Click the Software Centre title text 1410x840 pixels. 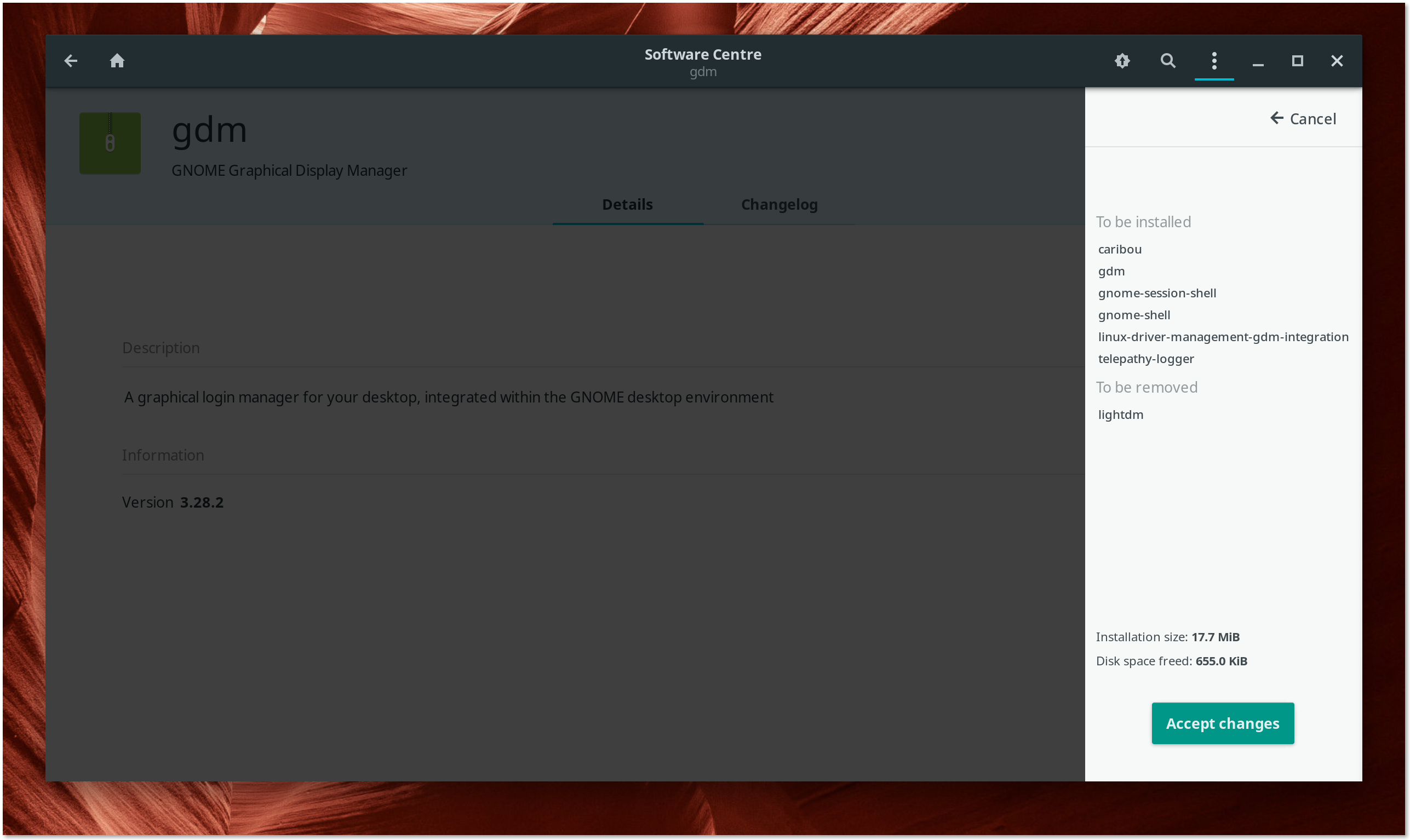703,54
